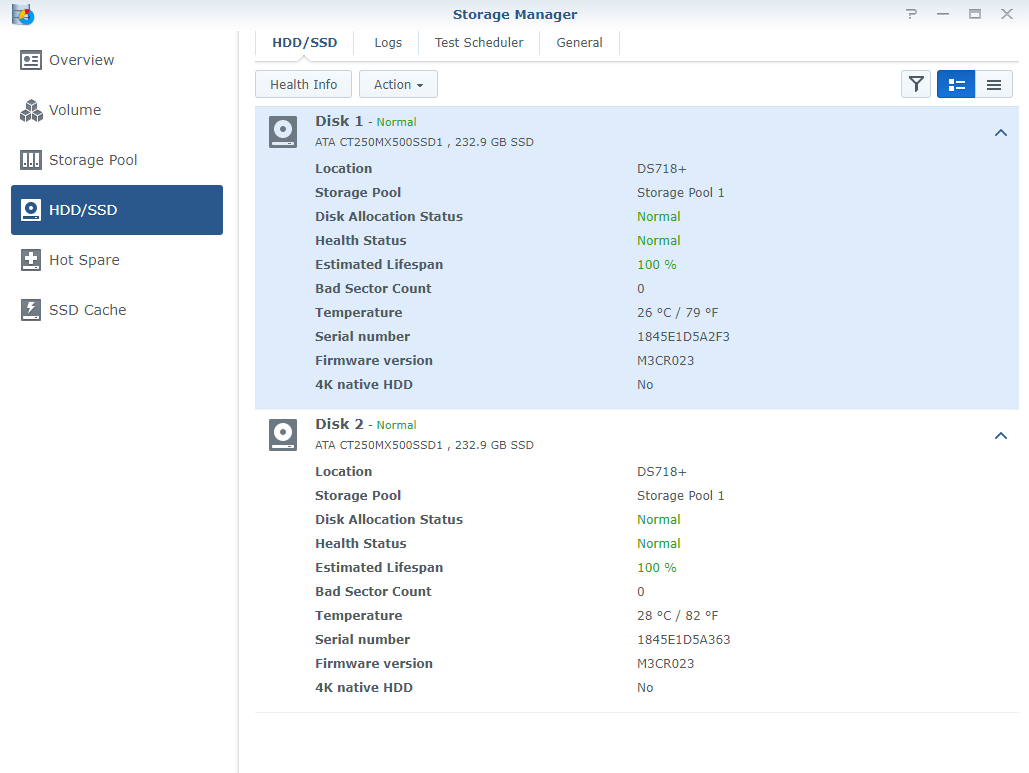Viewport: 1029px width, 773px height.
Task: Open the Overview section
Action: (117, 60)
